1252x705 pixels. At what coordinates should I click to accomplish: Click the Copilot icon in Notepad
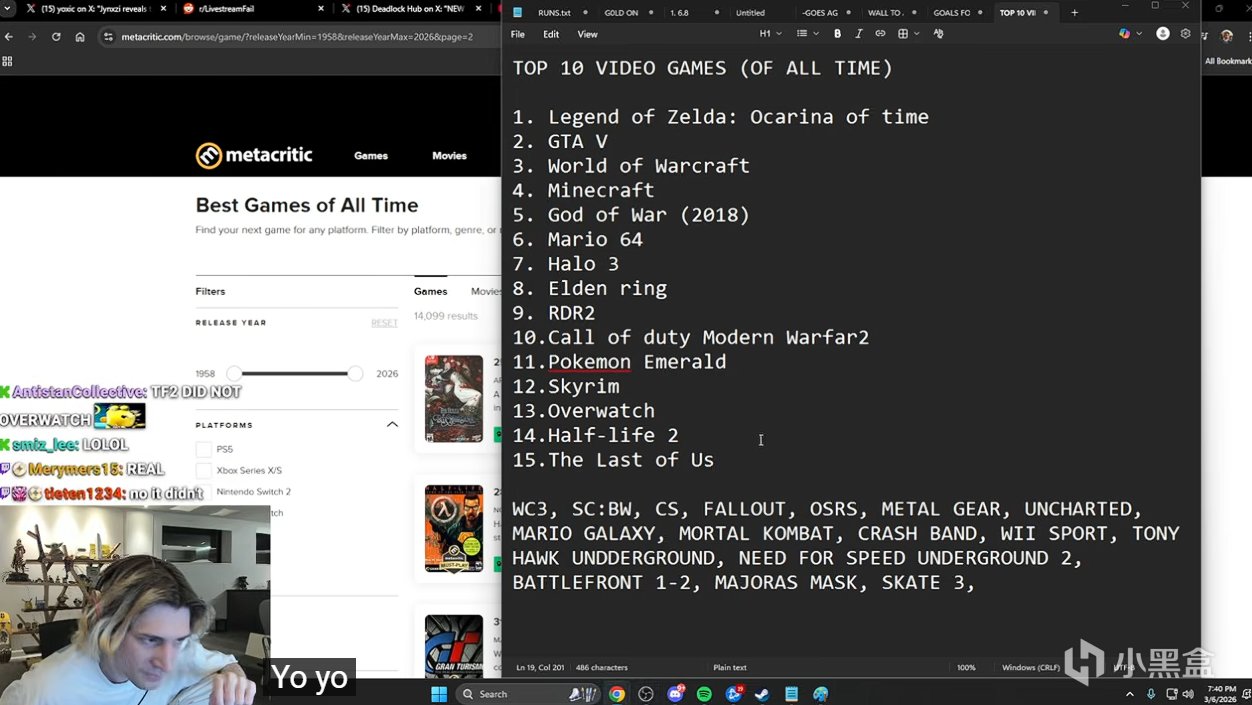[x=1125, y=33]
